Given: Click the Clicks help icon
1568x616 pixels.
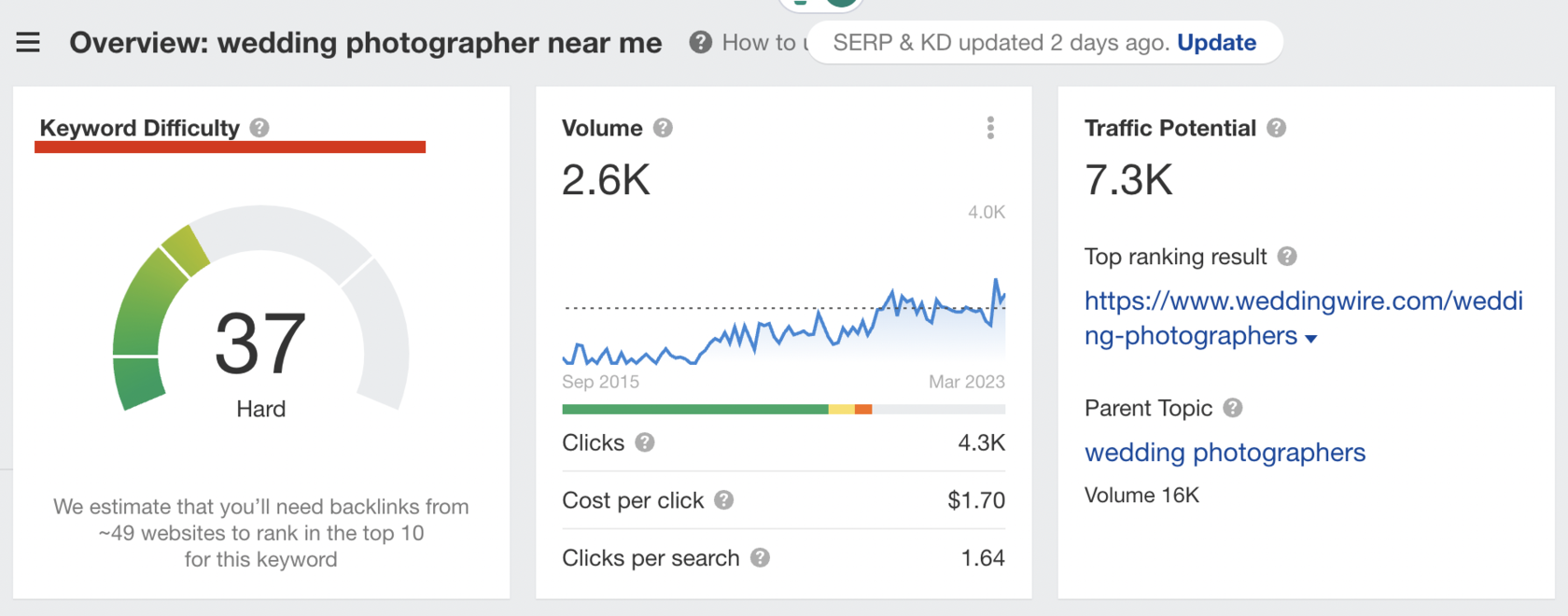Looking at the screenshot, I should 643,442.
